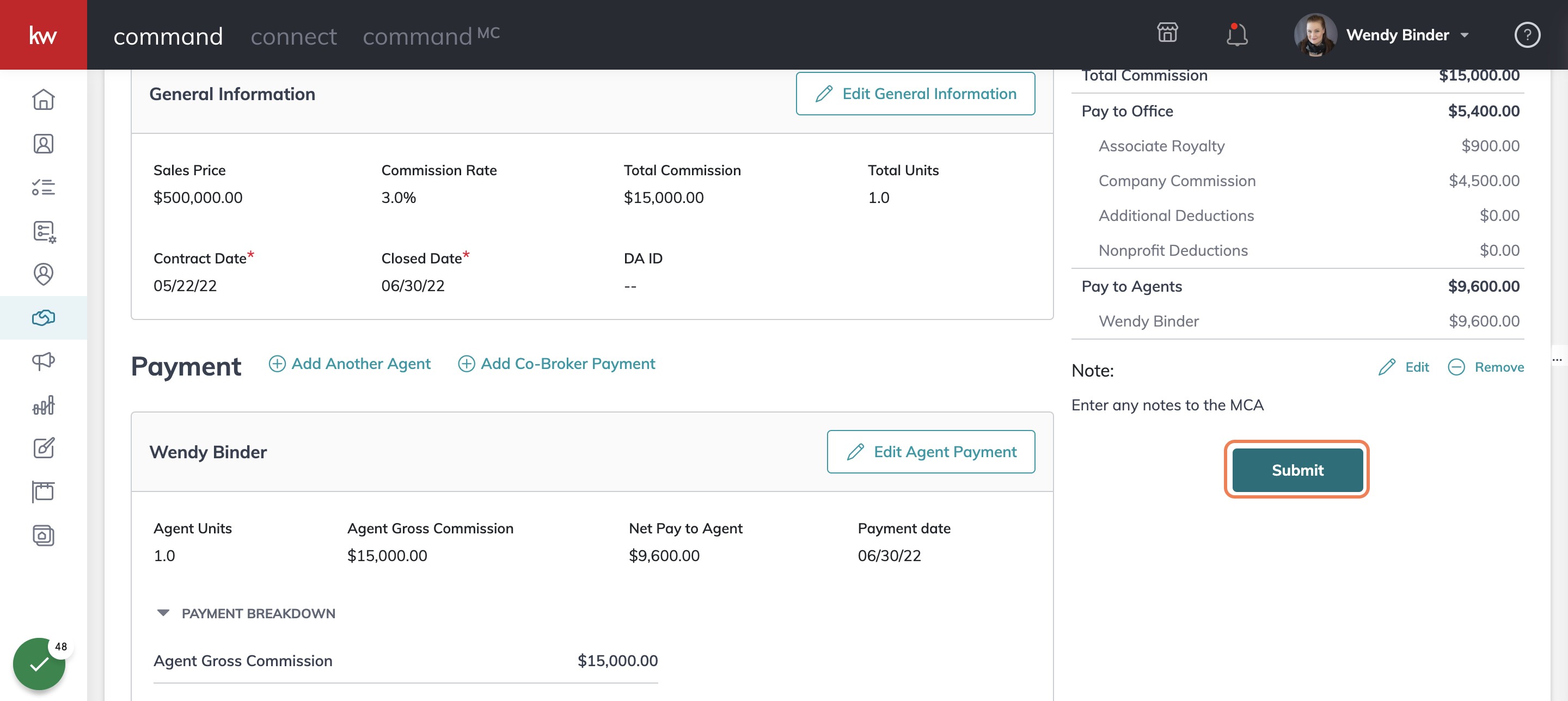
Task: Click the Contract Date value 05/22/22
Action: click(185, 286)
